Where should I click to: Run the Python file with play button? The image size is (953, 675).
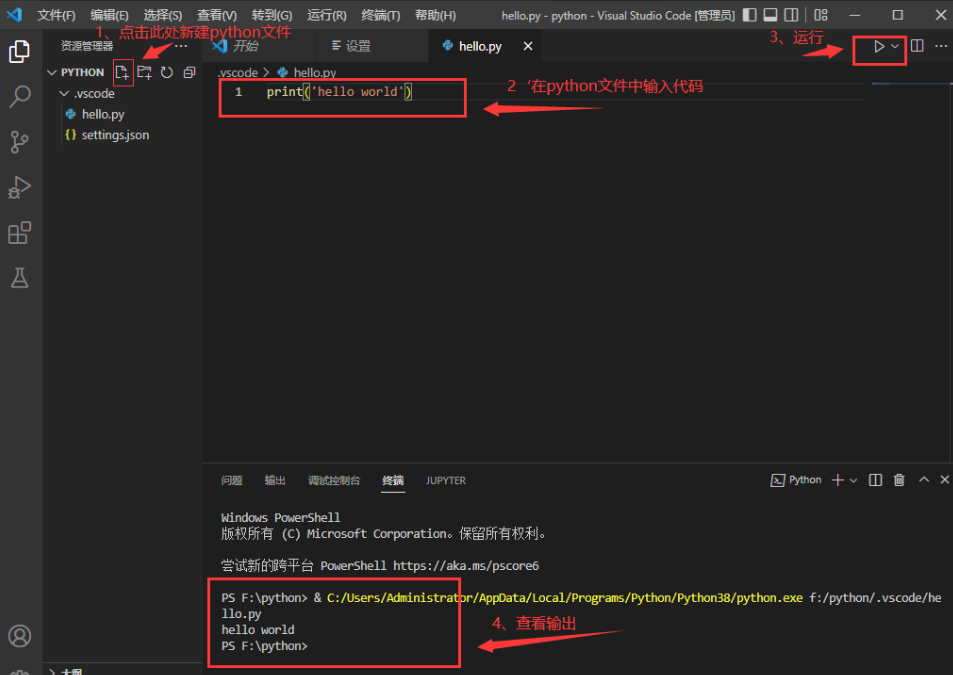pos(878,47)
